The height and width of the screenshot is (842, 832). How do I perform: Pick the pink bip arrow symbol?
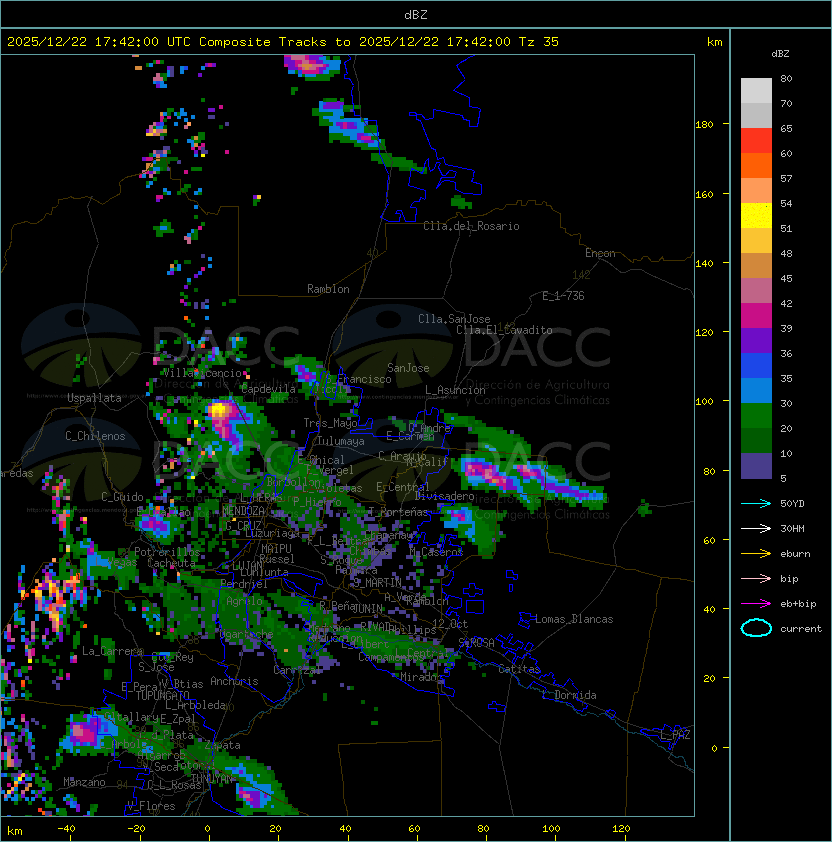pyautogui.click(x=756, y=579)
